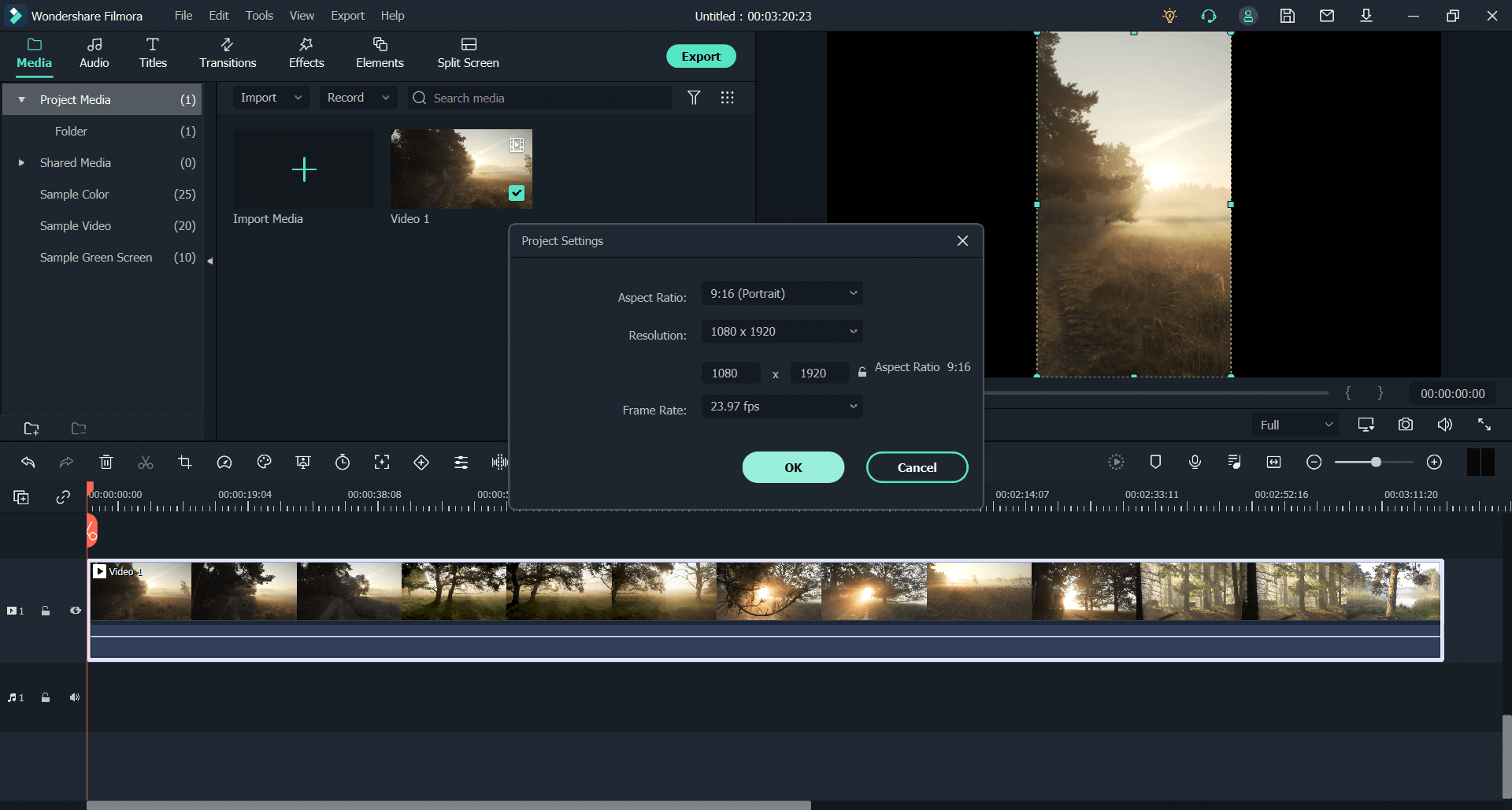Close the Project Settings dialog
The image size is (1512, 810).
pyautogui.click(x=962, y=240)
